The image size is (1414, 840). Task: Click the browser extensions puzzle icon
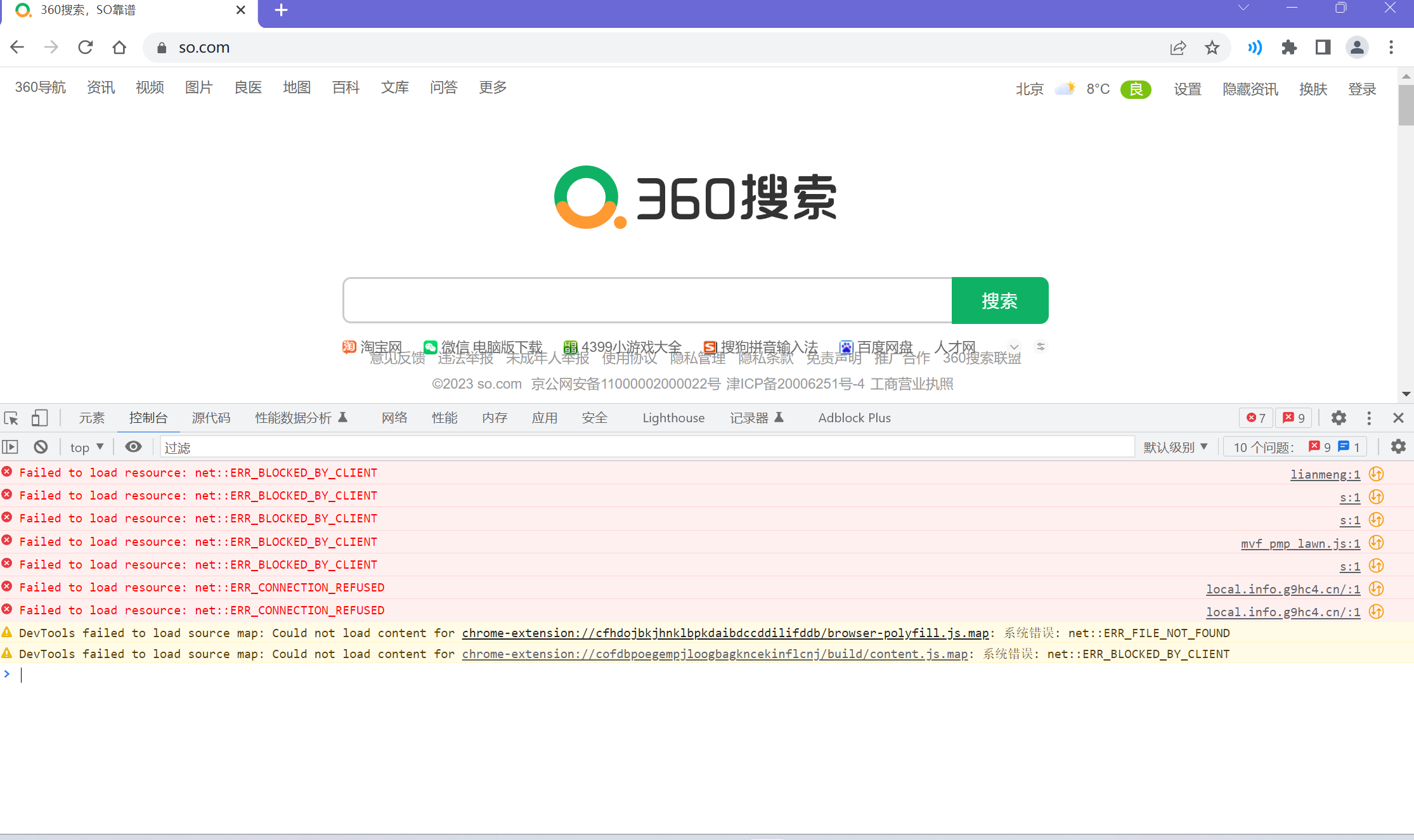click(1289, 47)
